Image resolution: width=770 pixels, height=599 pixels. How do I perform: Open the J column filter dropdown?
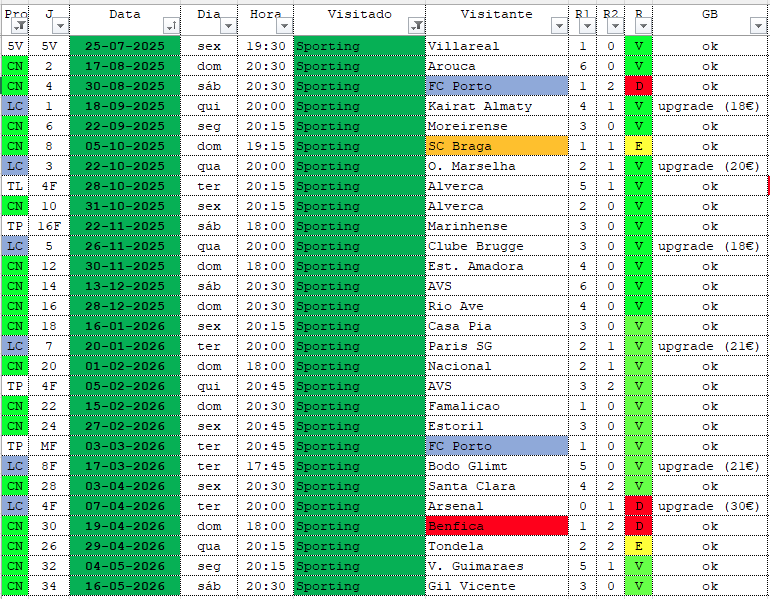click(60, 26)
